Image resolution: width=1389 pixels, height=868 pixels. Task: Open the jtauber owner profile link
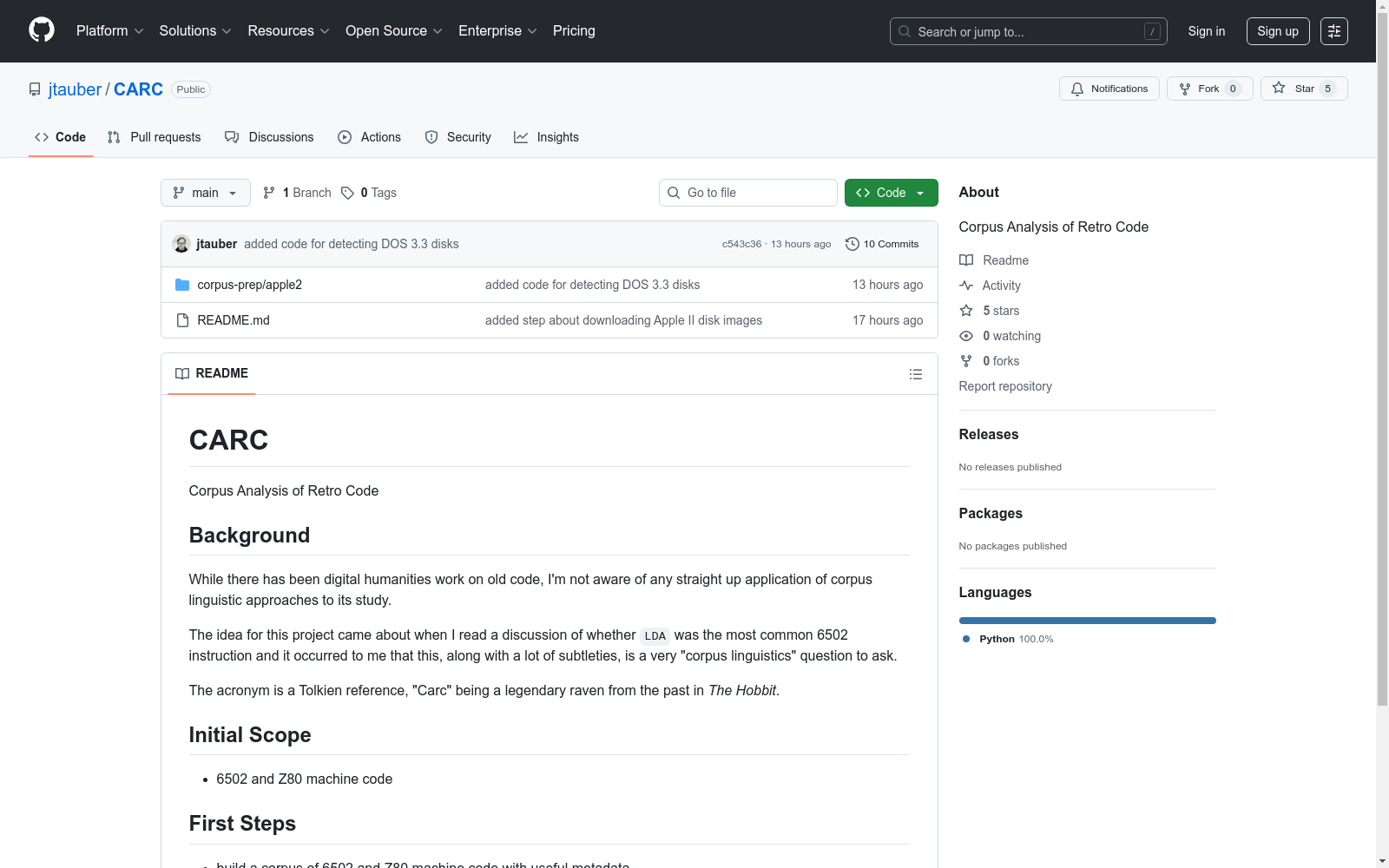75,89
